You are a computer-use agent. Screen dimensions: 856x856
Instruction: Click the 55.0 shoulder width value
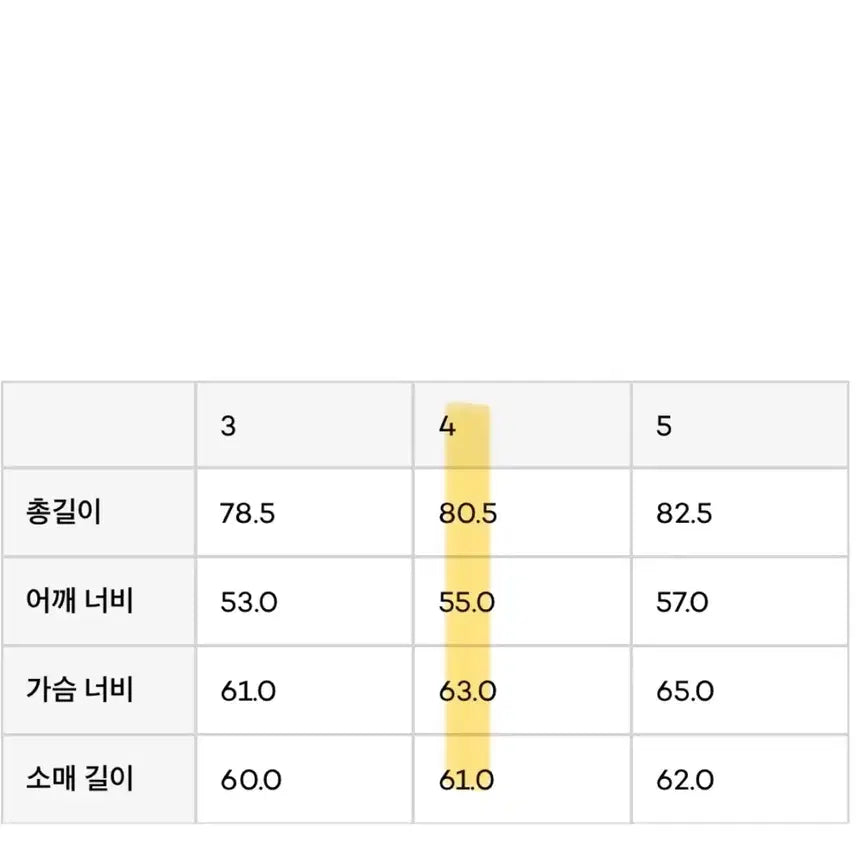click(467, 603)
